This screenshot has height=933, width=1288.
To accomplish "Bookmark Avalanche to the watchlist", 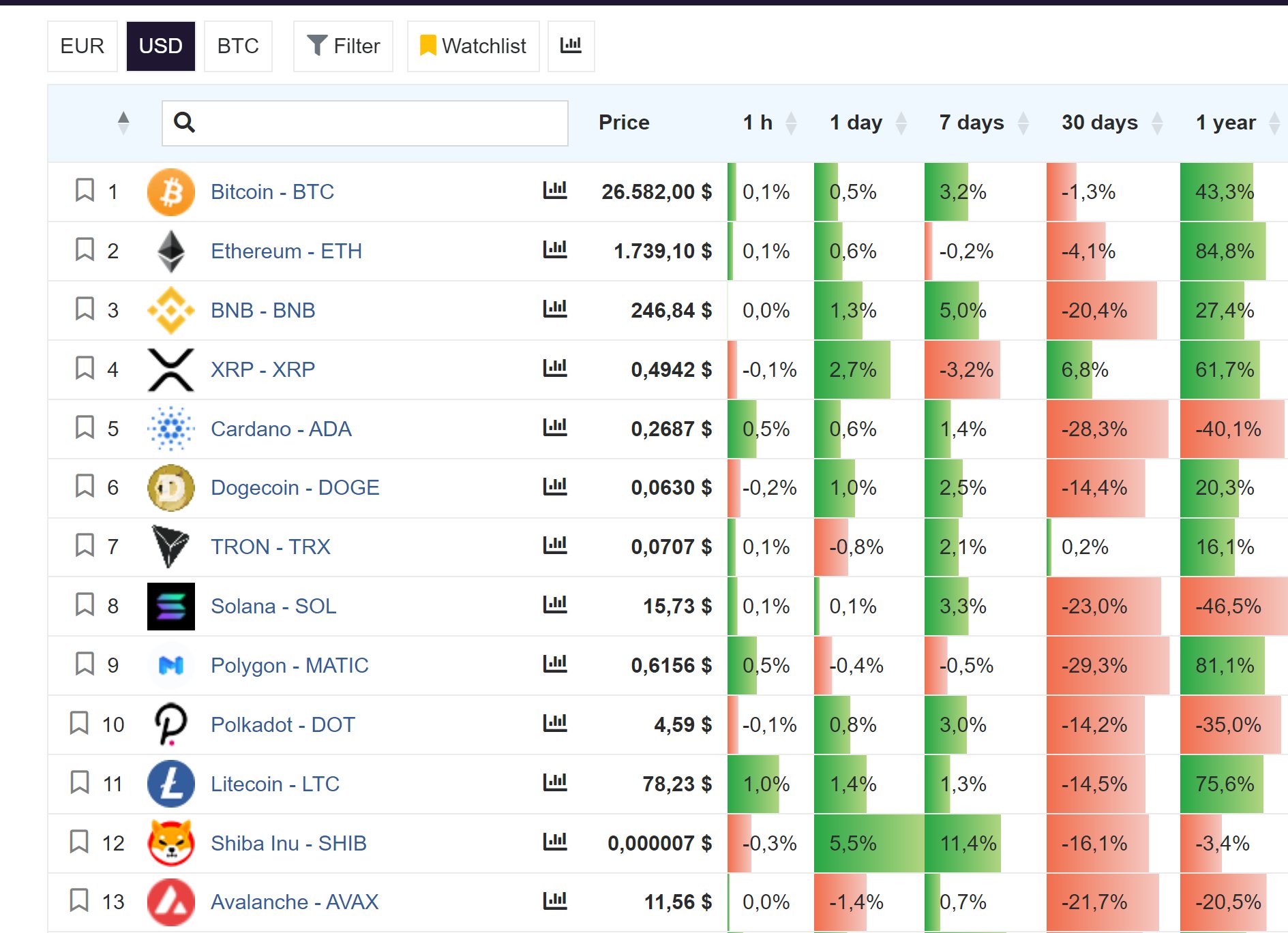I will tap(79, 900).
